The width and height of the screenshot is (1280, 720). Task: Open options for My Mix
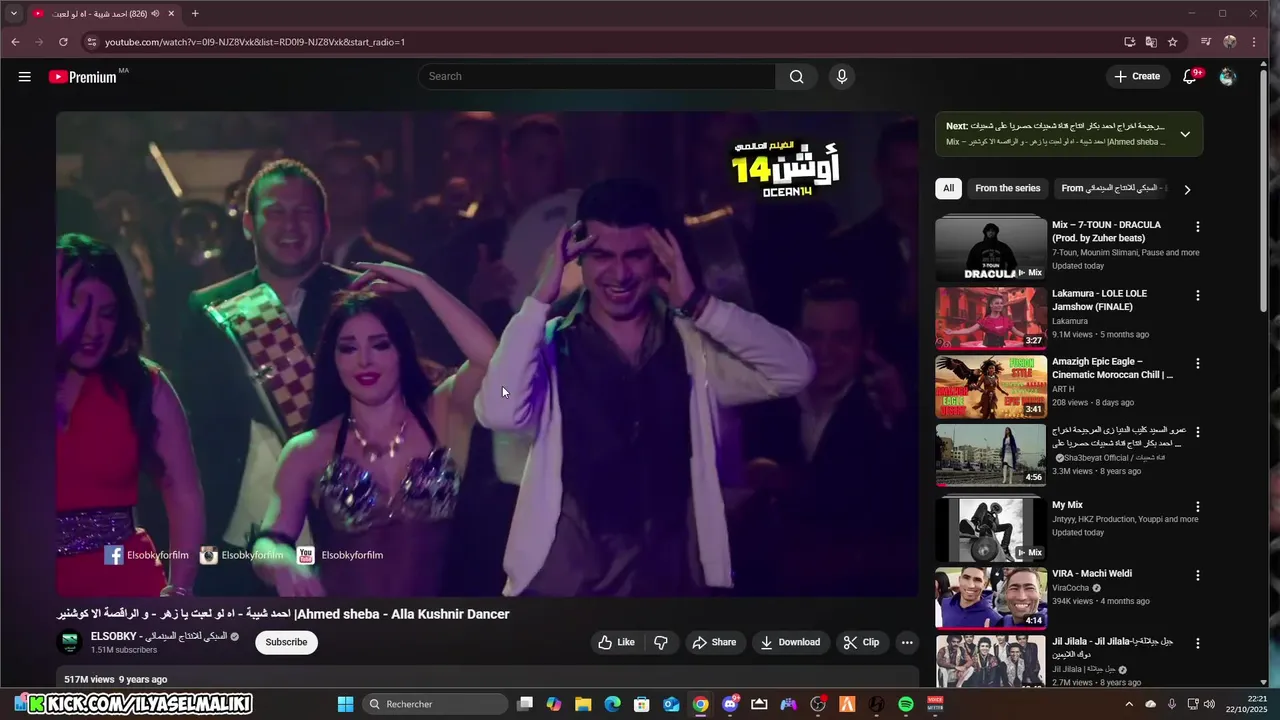pos(1198,507)
